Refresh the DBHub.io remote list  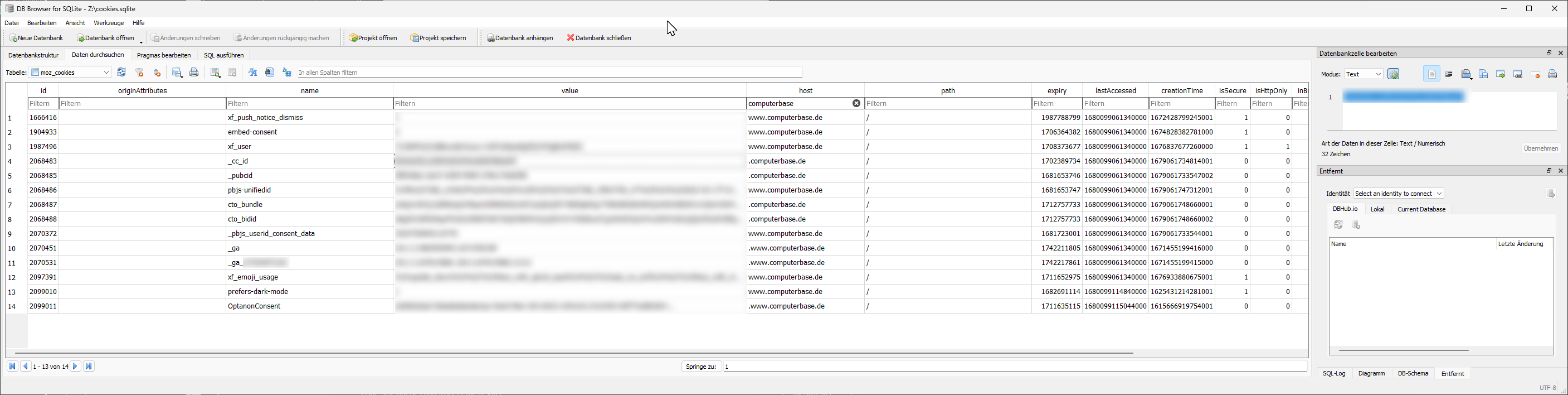pyautogui.click(x=1338, y=225)
